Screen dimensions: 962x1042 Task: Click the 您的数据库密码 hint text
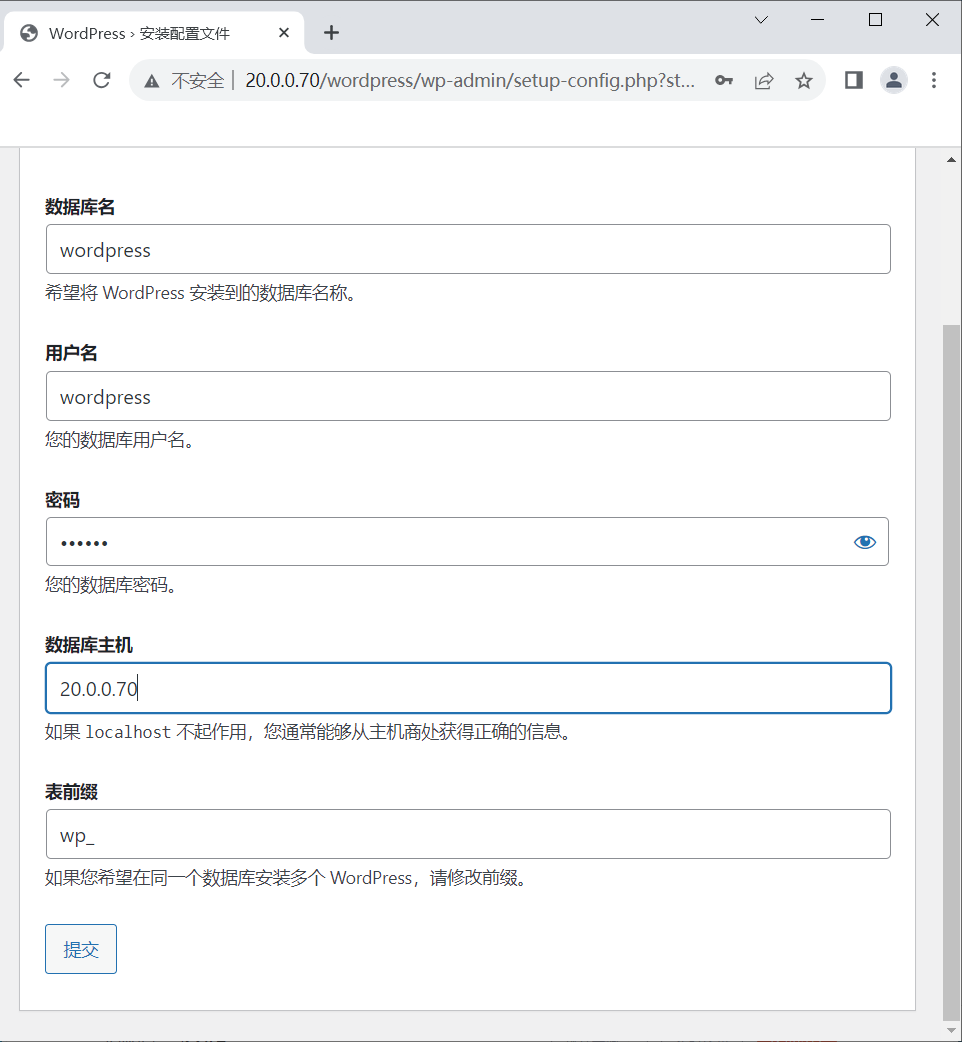click(x=111, y=585)
